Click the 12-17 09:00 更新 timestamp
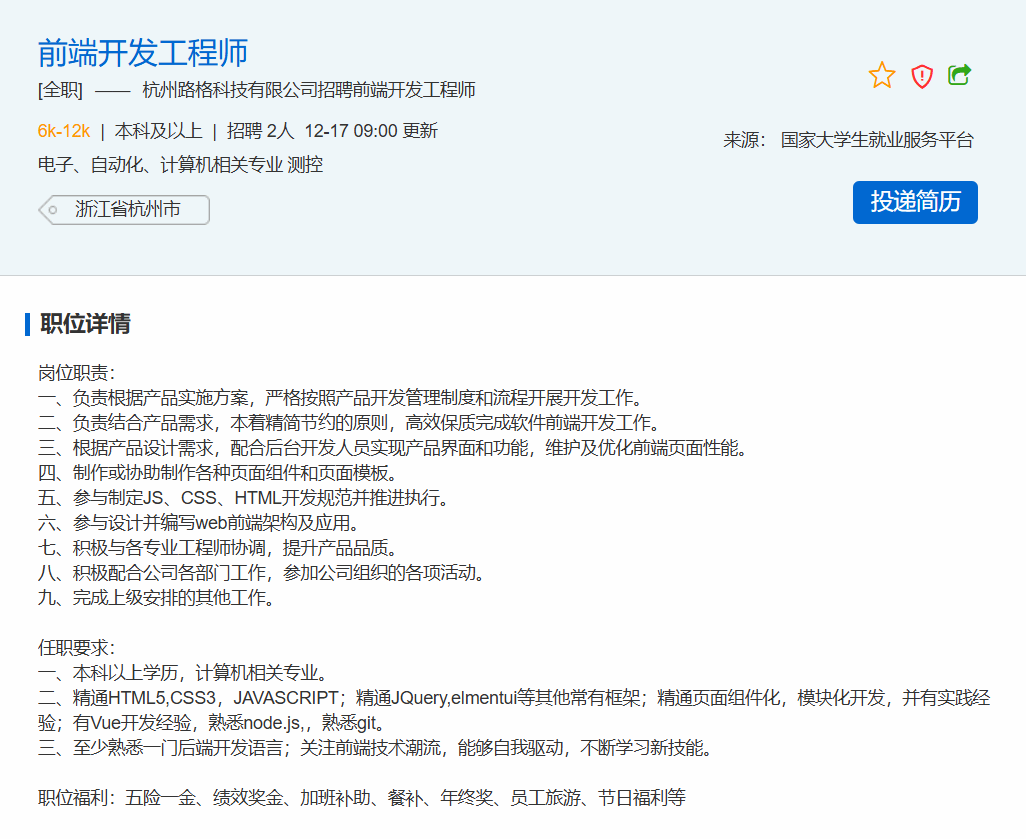 pos(370,131)
